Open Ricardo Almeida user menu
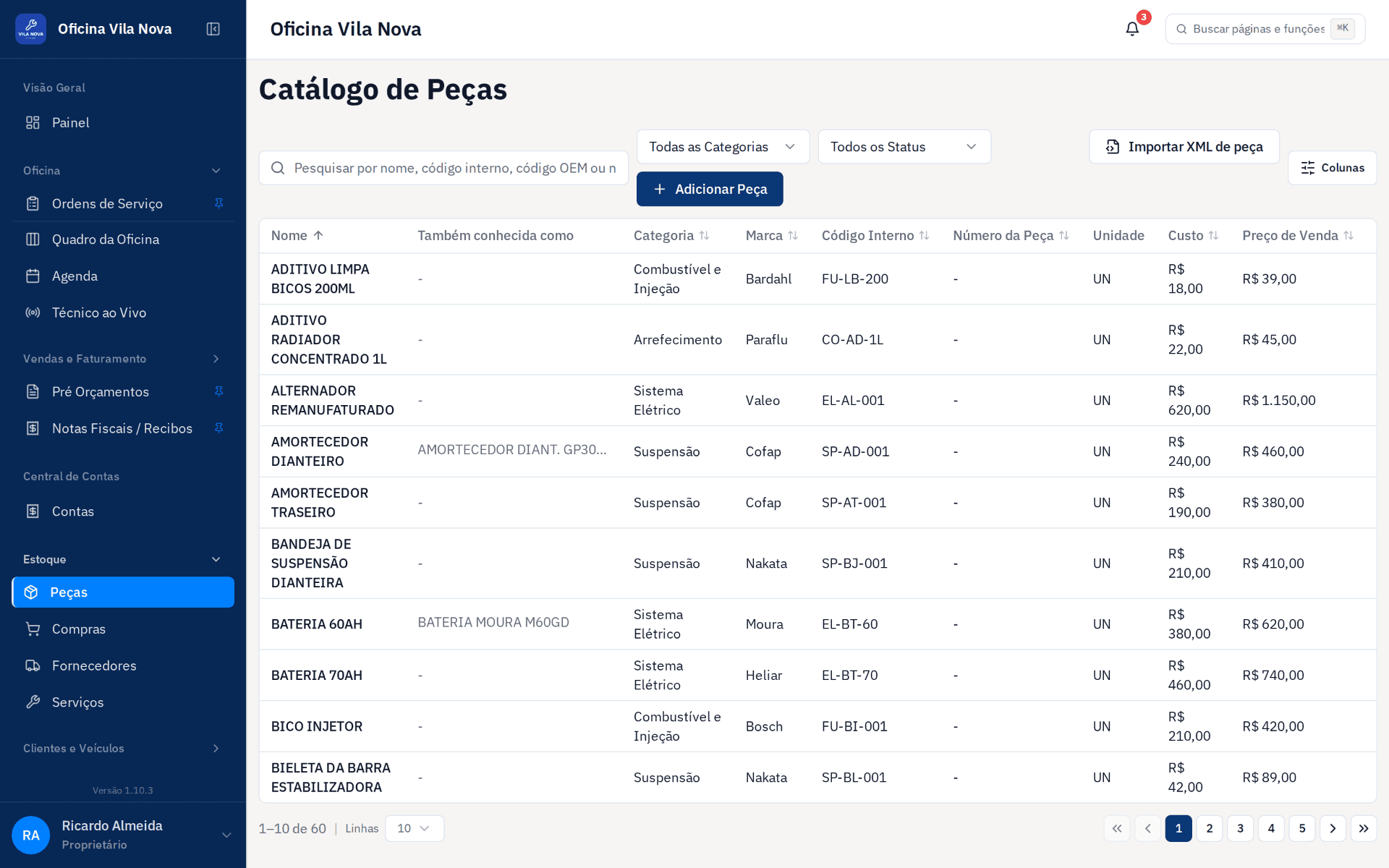This screenshot has height=868, width=1389. [x=123, y=835]
